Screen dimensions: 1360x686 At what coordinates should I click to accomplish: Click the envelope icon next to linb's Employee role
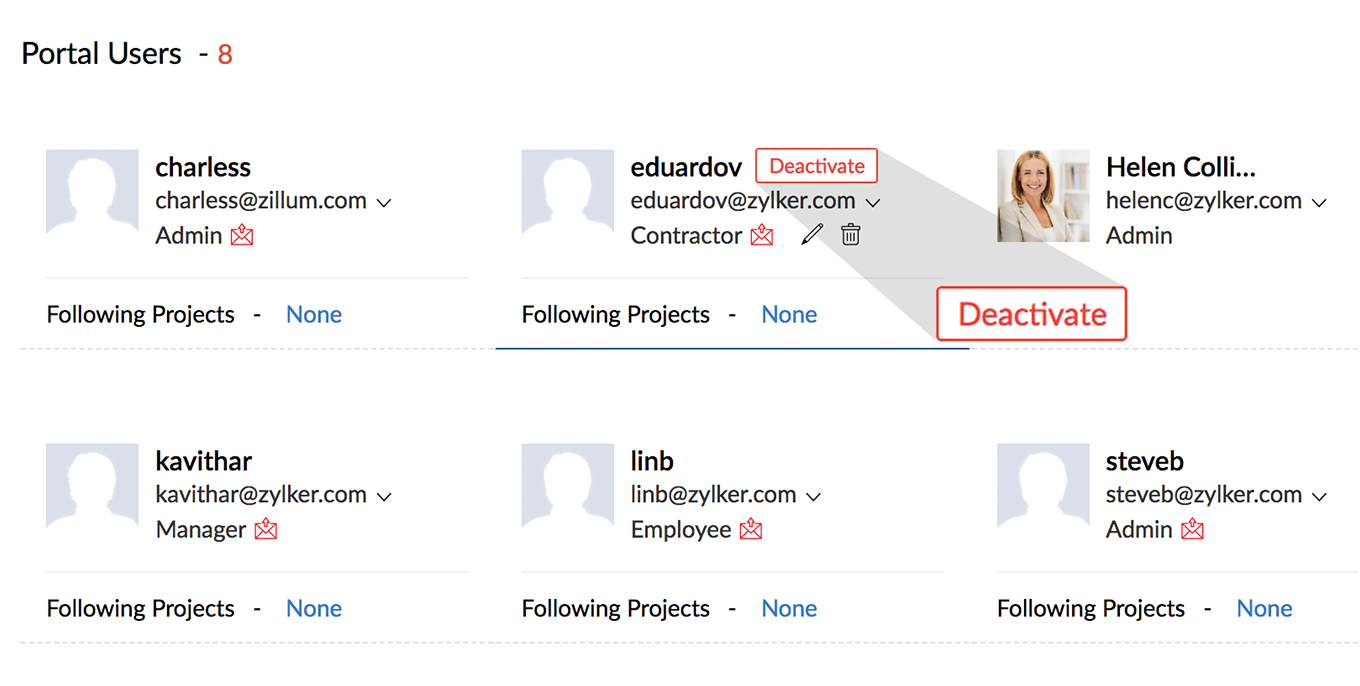pos(751,530)
